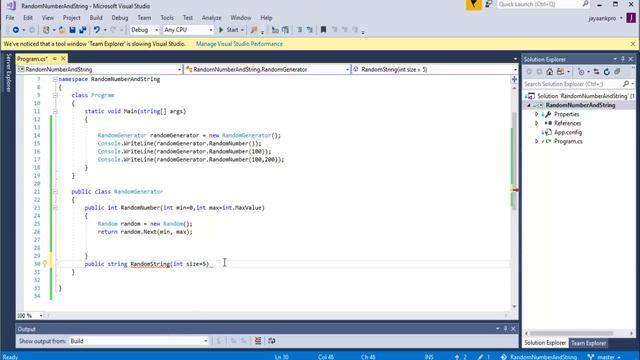Image resolution: width=640 pixels, height=360 pixels.
Task: Expand the Properties node in Solution Explorer
Action: coord(537,114)
